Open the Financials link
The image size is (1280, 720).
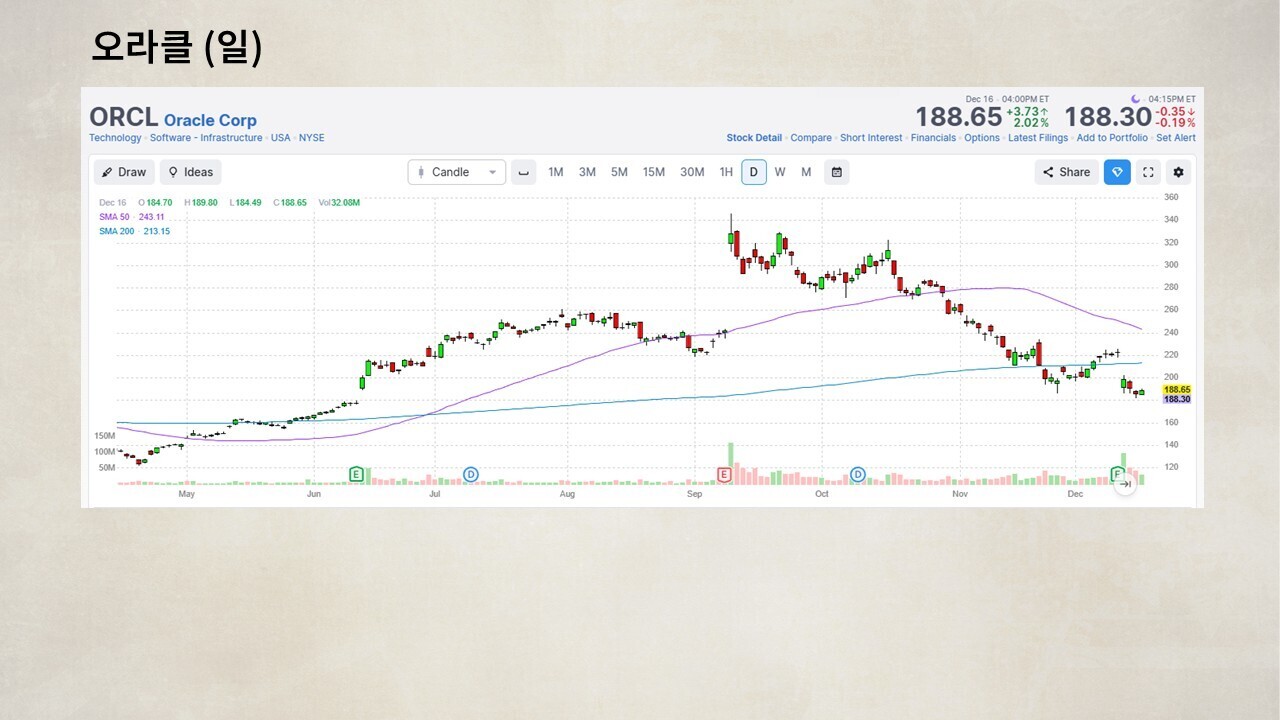[933, 138]
